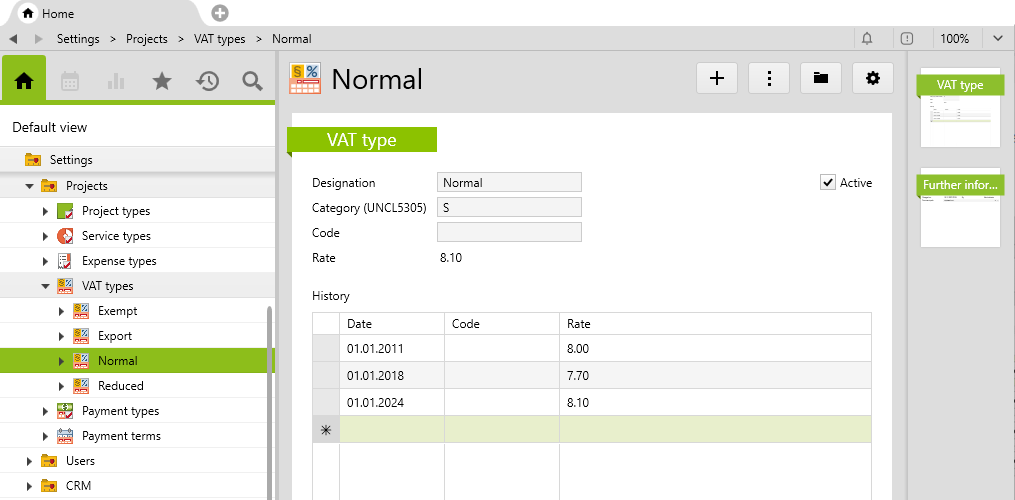Open the bar chart reports icon

click(116, 81)
